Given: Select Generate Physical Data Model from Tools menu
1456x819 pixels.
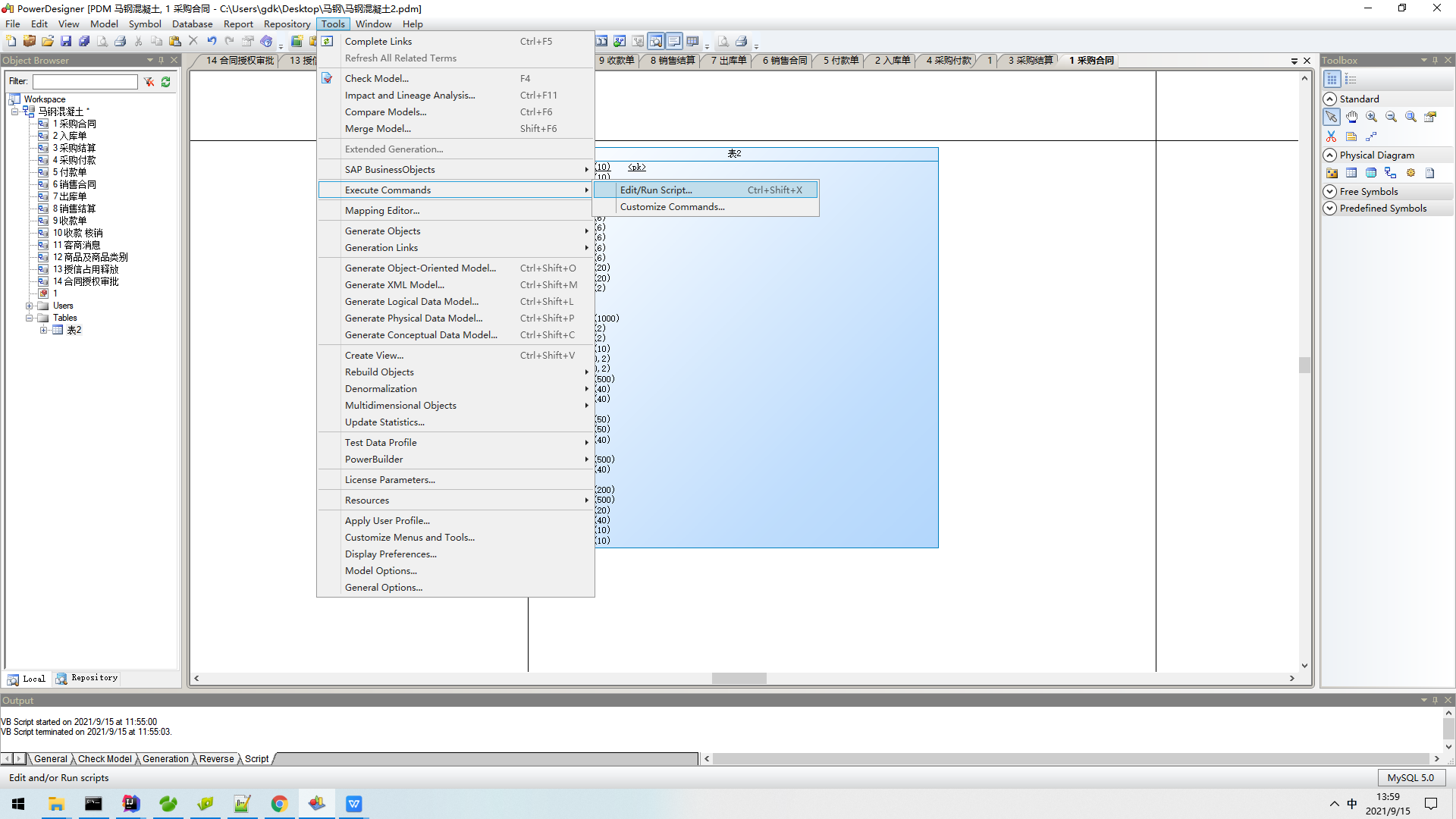Looking at the screenshot, I should (414, 318).
